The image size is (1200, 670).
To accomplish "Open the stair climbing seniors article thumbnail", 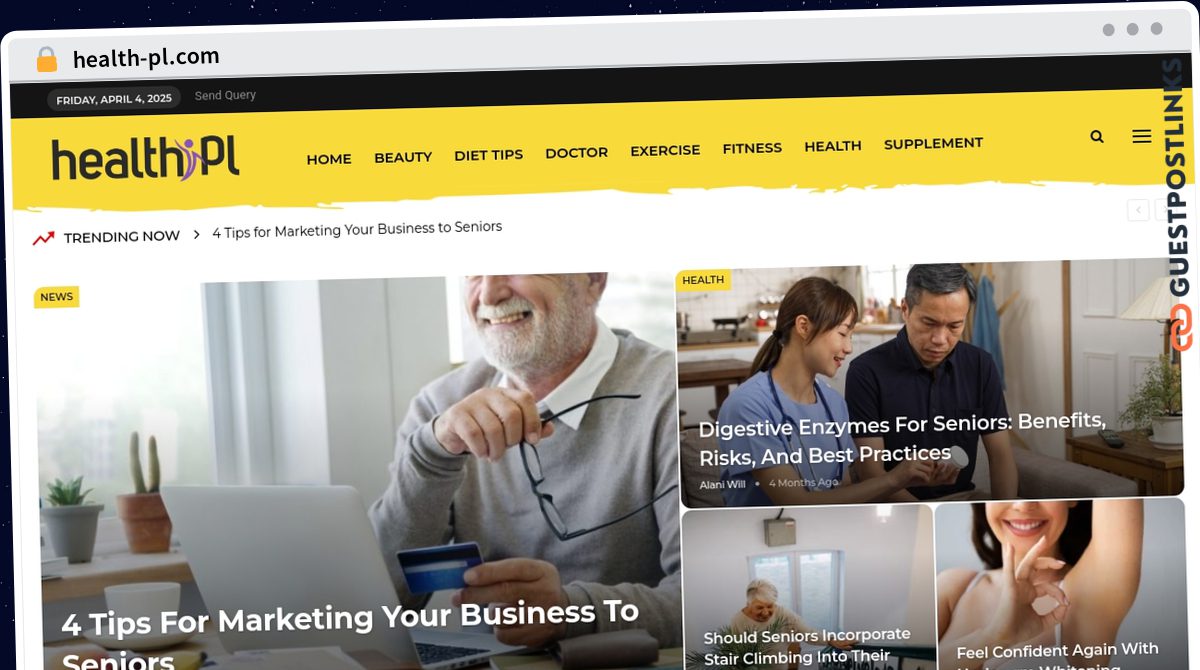I will (x=807, y=588).
